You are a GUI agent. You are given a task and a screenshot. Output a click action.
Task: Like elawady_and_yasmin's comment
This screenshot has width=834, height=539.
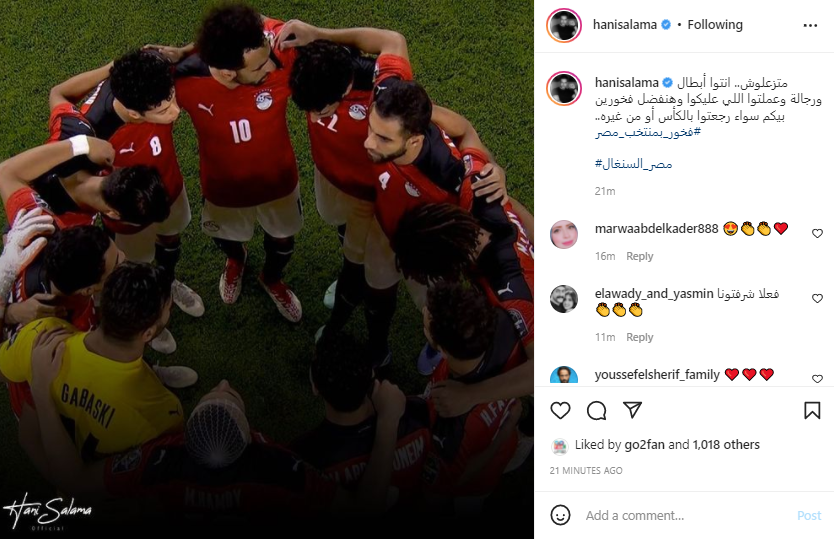click(x=818, y=298)
